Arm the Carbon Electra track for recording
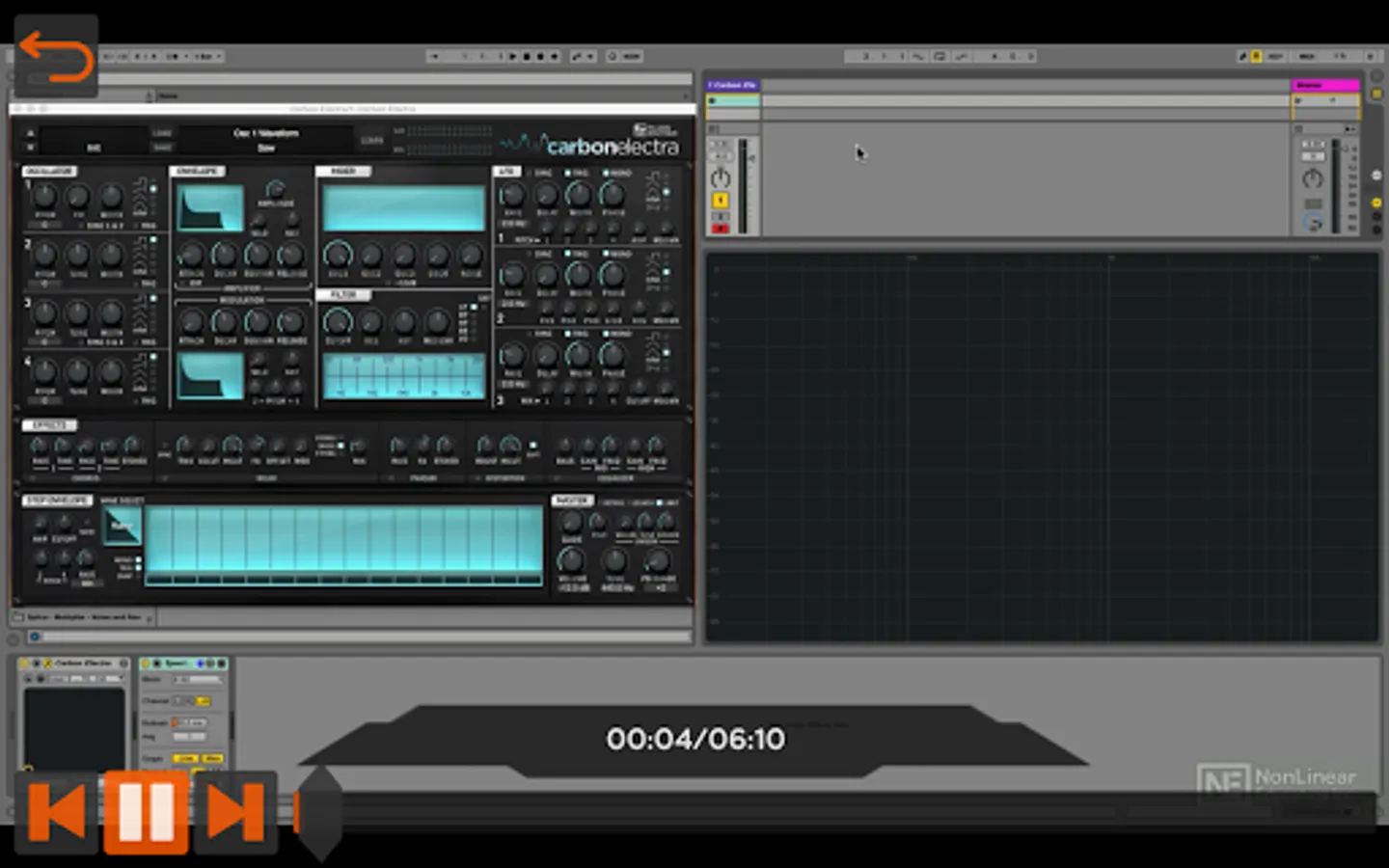1389x868 pixels. pyautogui.click(x=720, y=229)
